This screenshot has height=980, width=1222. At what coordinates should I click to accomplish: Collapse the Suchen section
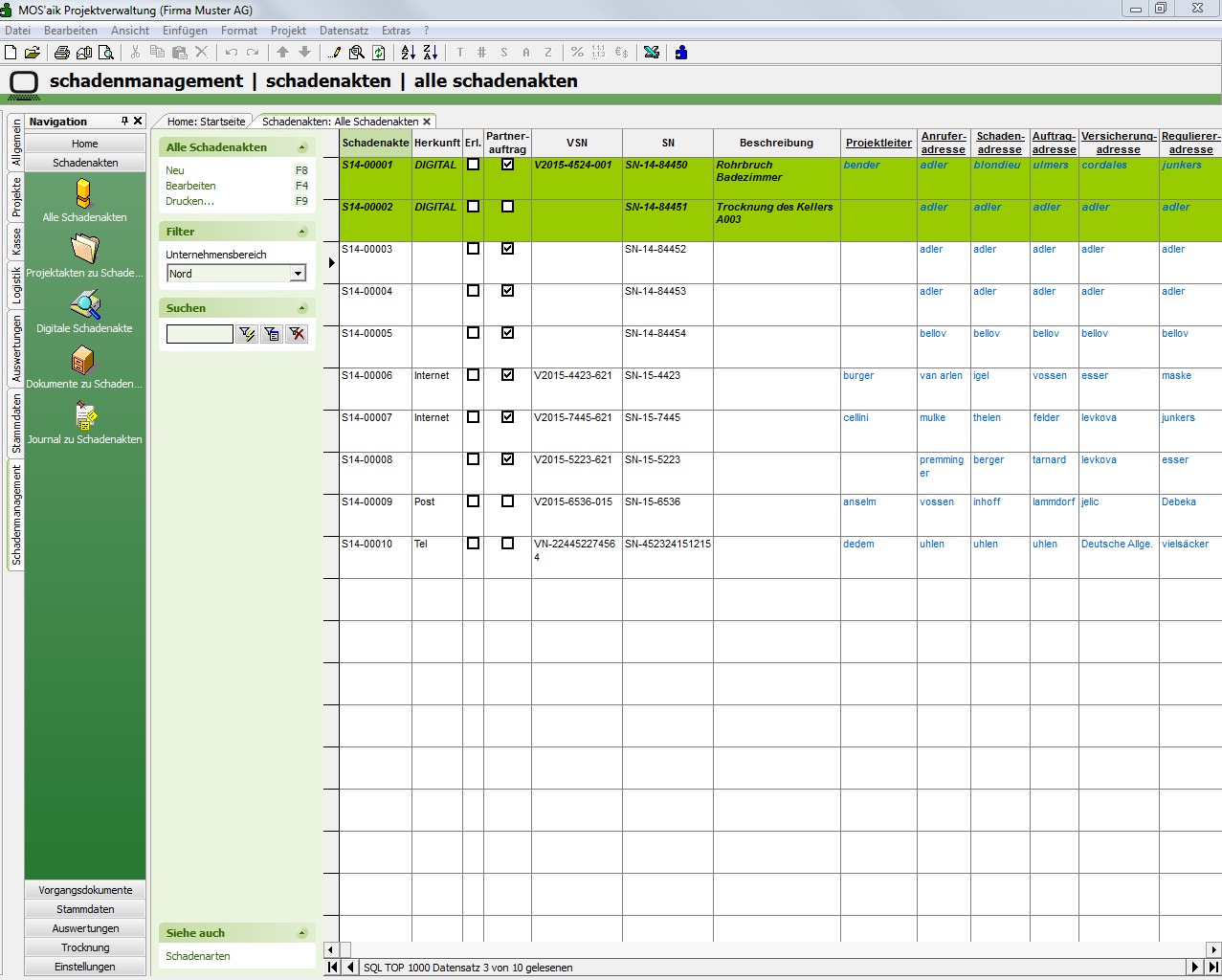[x=302, y=308]
